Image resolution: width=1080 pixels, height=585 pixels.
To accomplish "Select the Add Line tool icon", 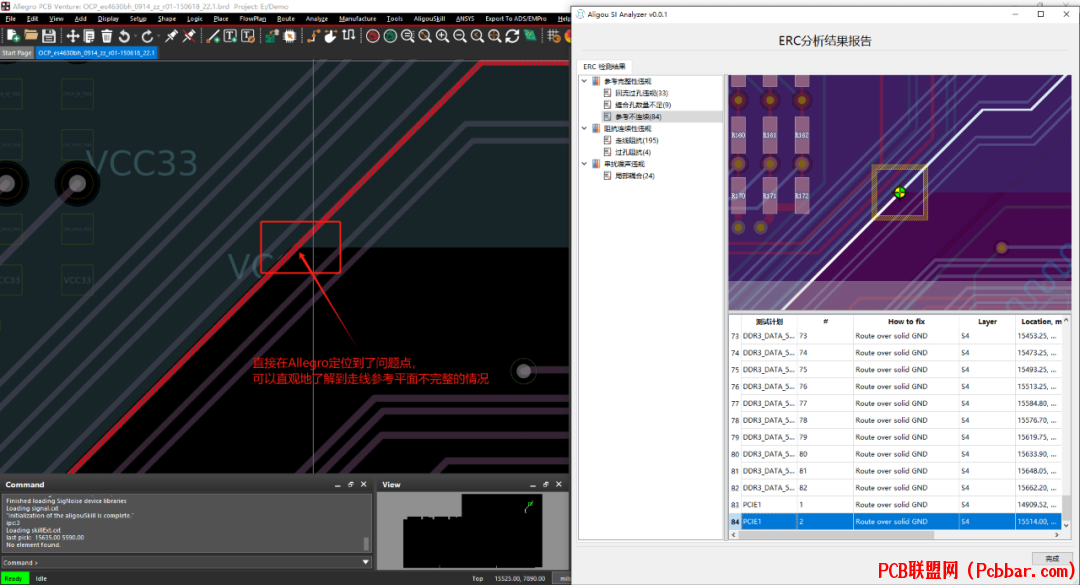I will tap(213, 36).
